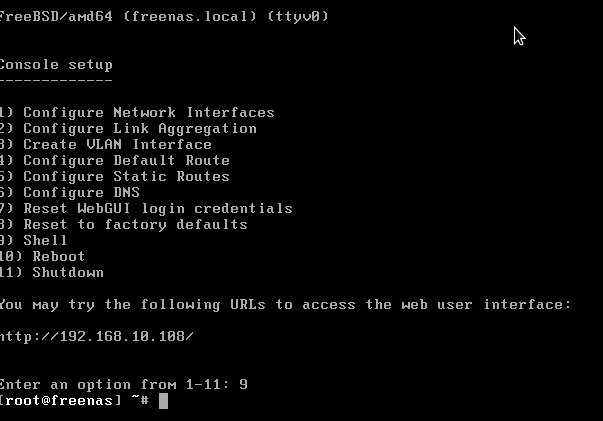Click the Configure Link Aggregation option
This screenshot has width=603, height=421.
pos(128,129)
